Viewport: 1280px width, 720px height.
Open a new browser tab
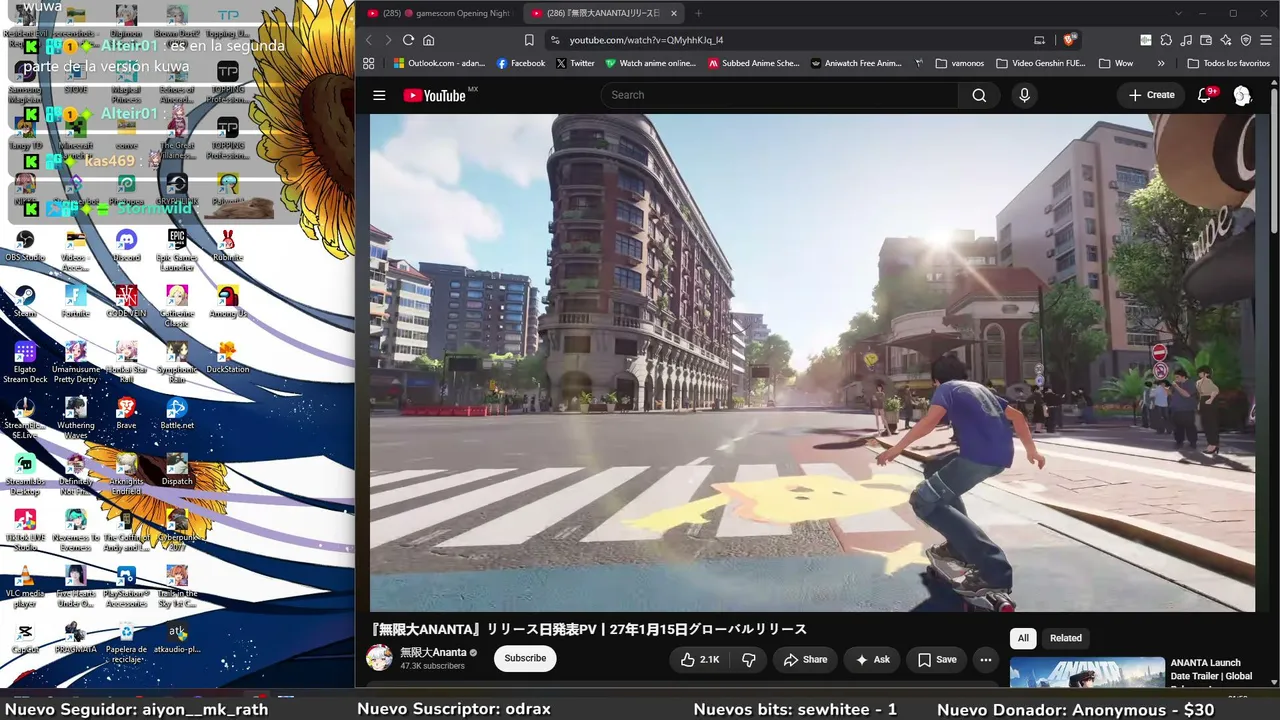[x=698, y=13]
